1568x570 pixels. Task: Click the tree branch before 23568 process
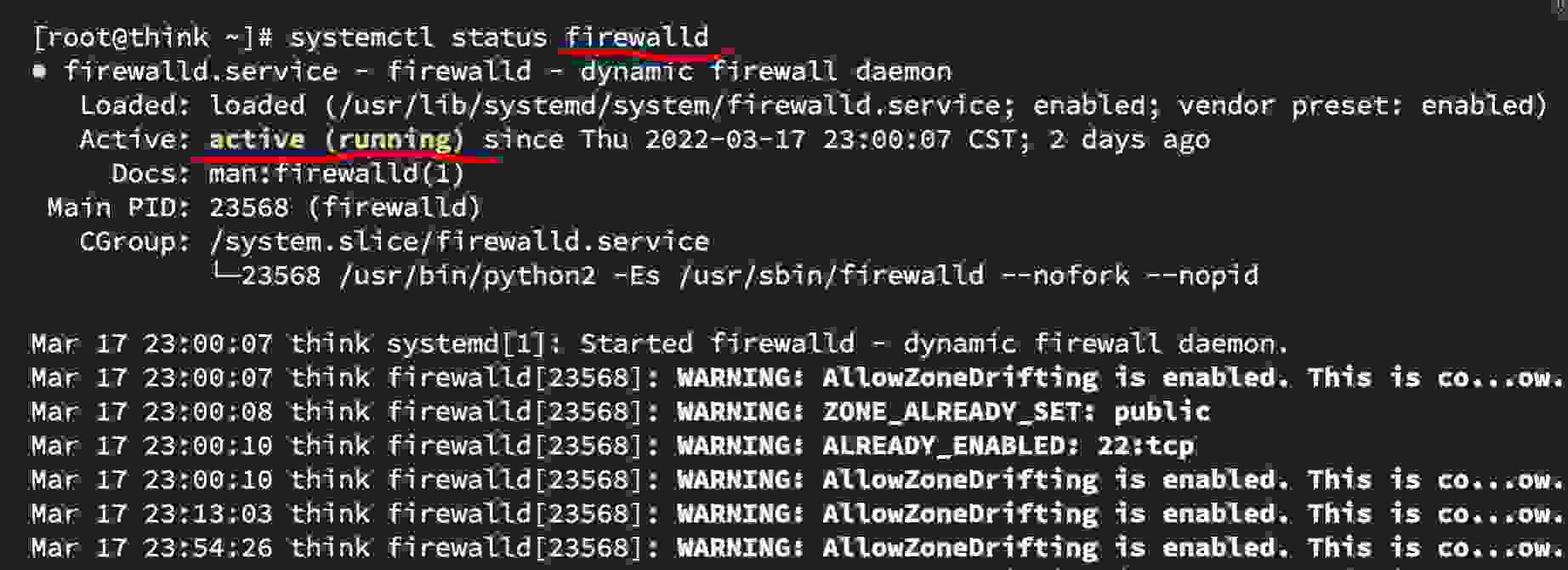tap(225, 273)
